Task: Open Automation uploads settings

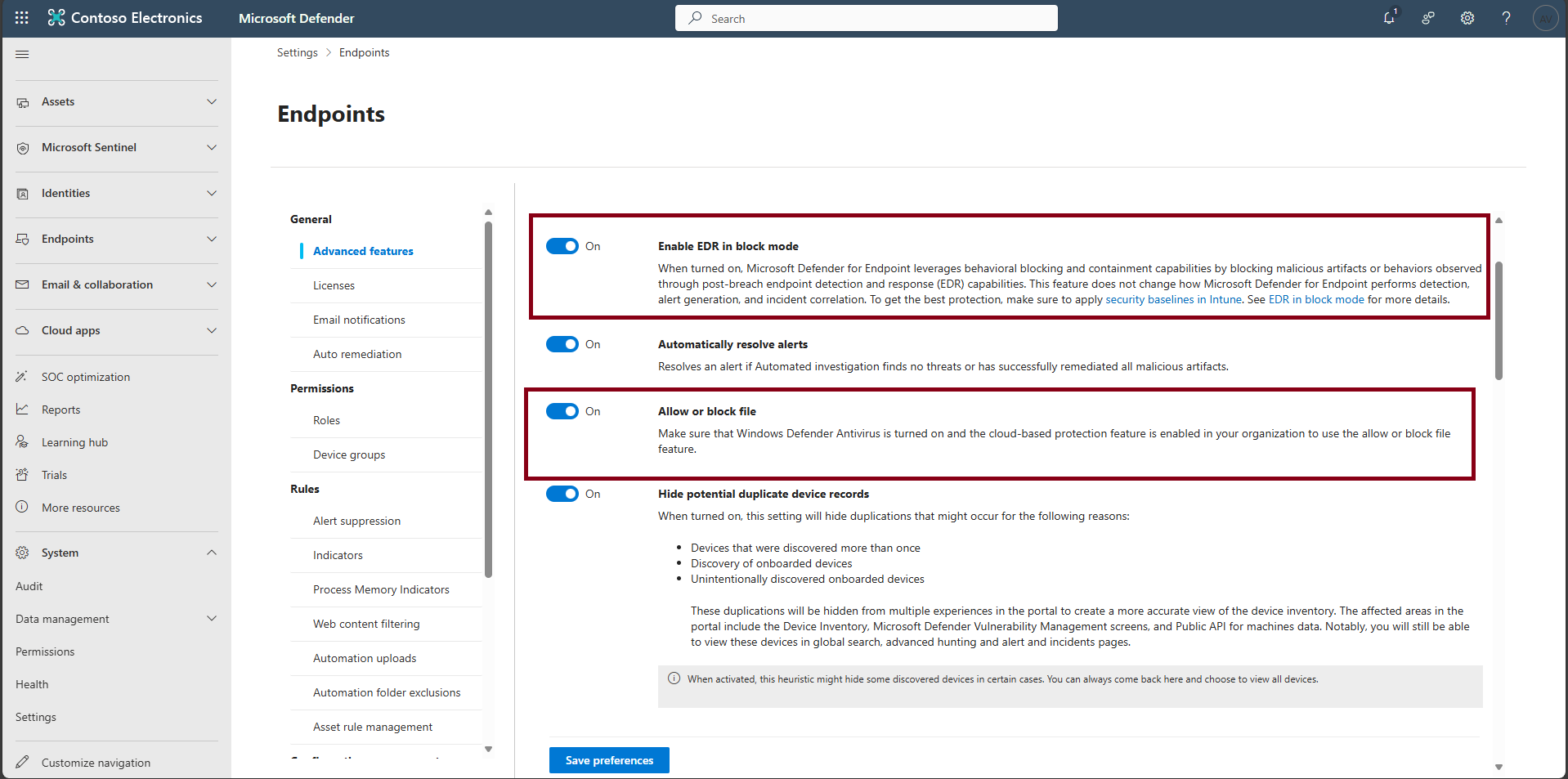Action: coord(365,658)
